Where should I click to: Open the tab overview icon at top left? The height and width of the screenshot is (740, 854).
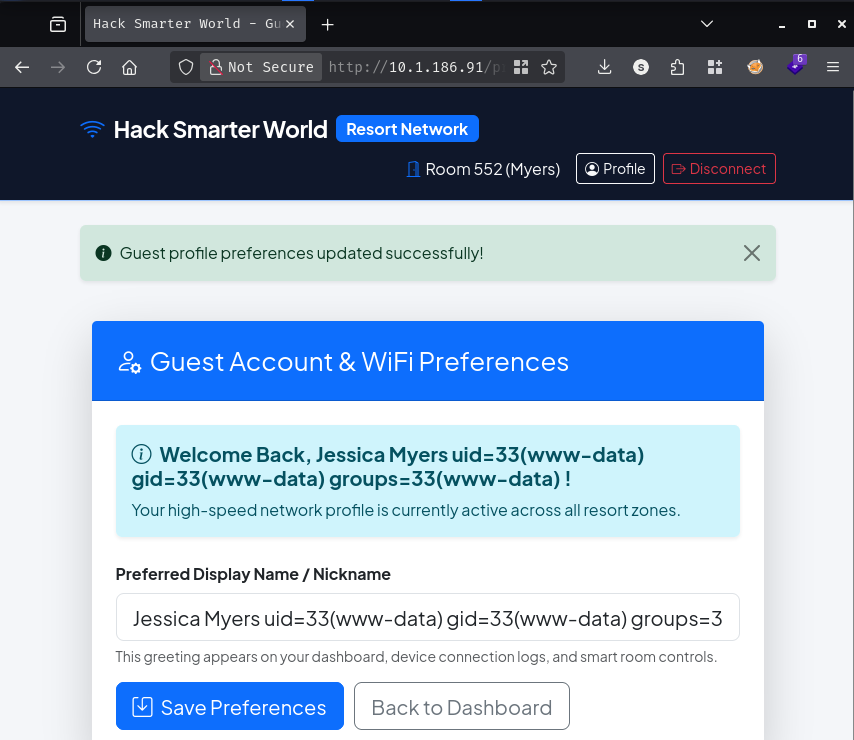coord(58,24)
